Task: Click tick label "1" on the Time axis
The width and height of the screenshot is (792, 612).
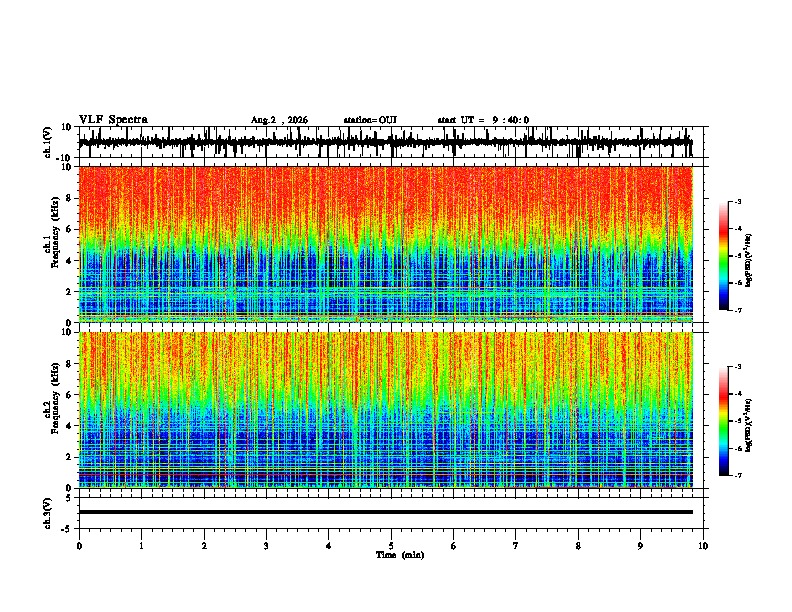Action: coord(141,546)
